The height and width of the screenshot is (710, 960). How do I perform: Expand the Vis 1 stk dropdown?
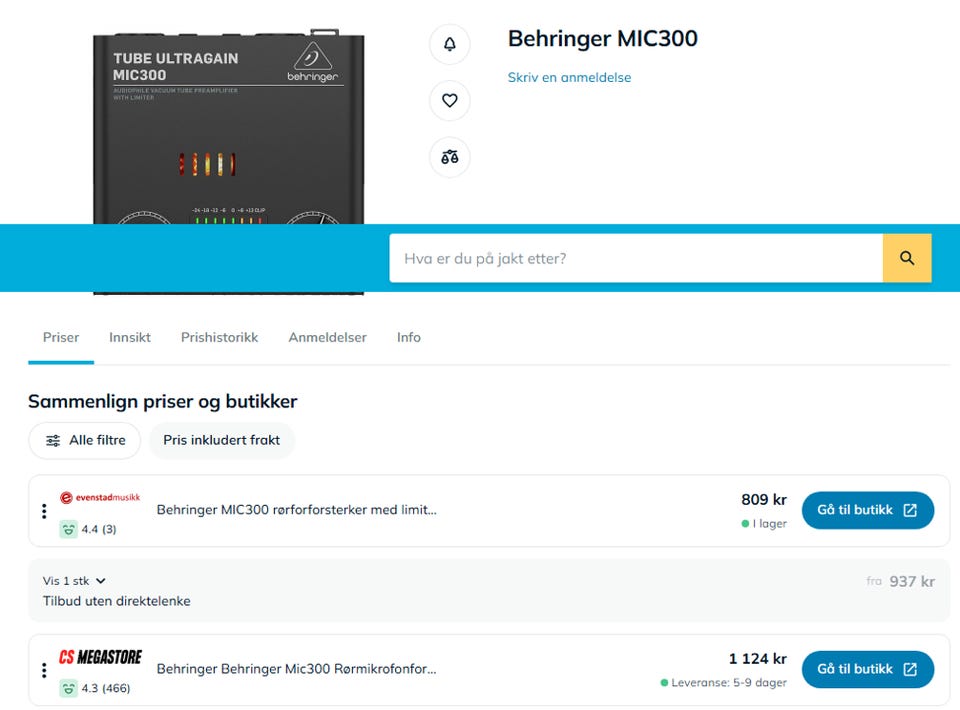74,581
